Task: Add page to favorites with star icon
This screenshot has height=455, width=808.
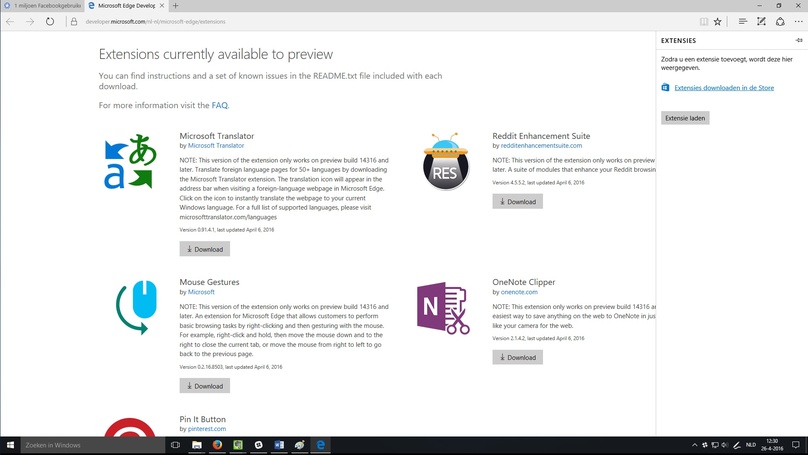Action: point(717,22)
